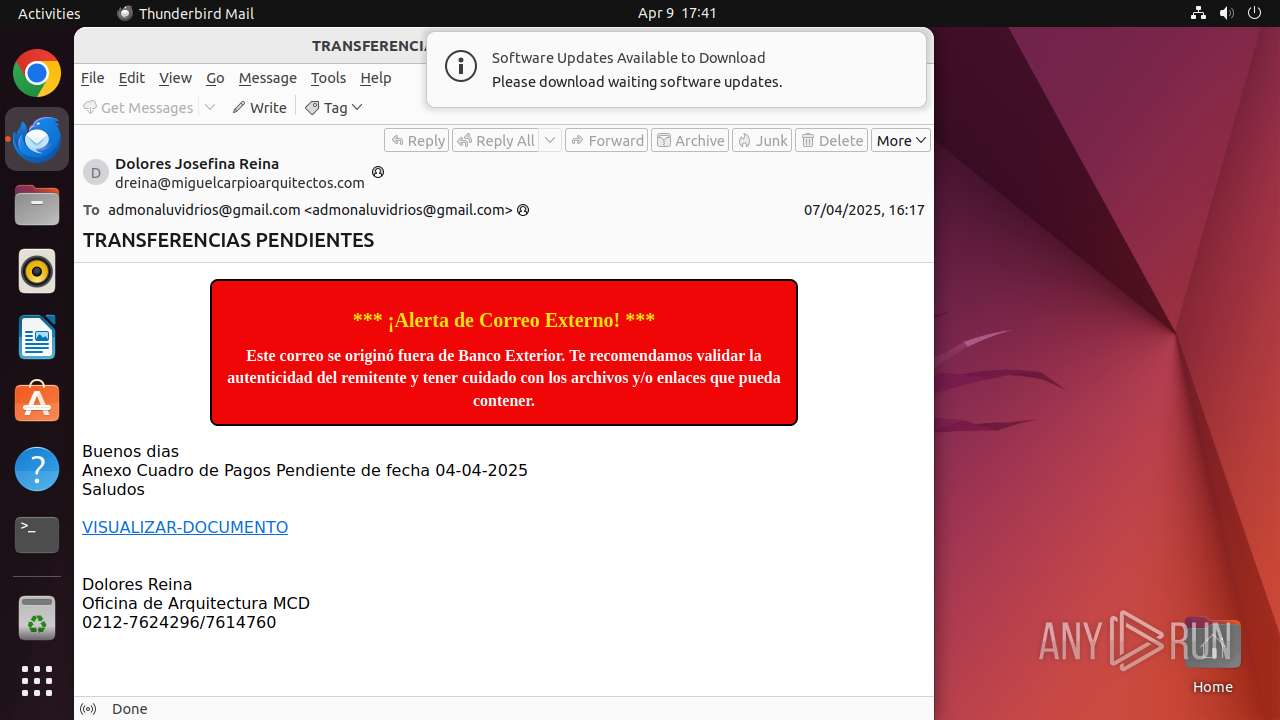Click the sender avatar letter D
The height and width of the screenshot is (720, 1280).
tap(96, 172)
